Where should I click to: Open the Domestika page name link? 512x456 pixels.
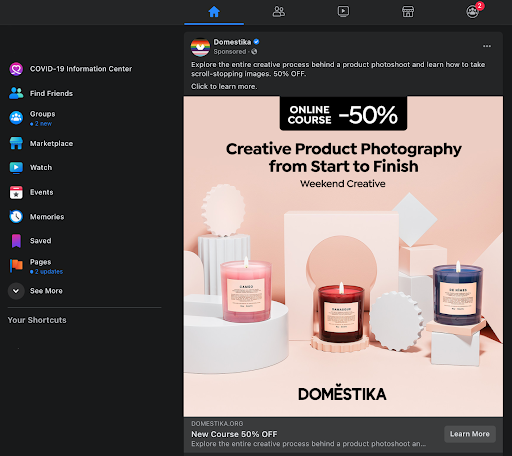coord(232,42)
